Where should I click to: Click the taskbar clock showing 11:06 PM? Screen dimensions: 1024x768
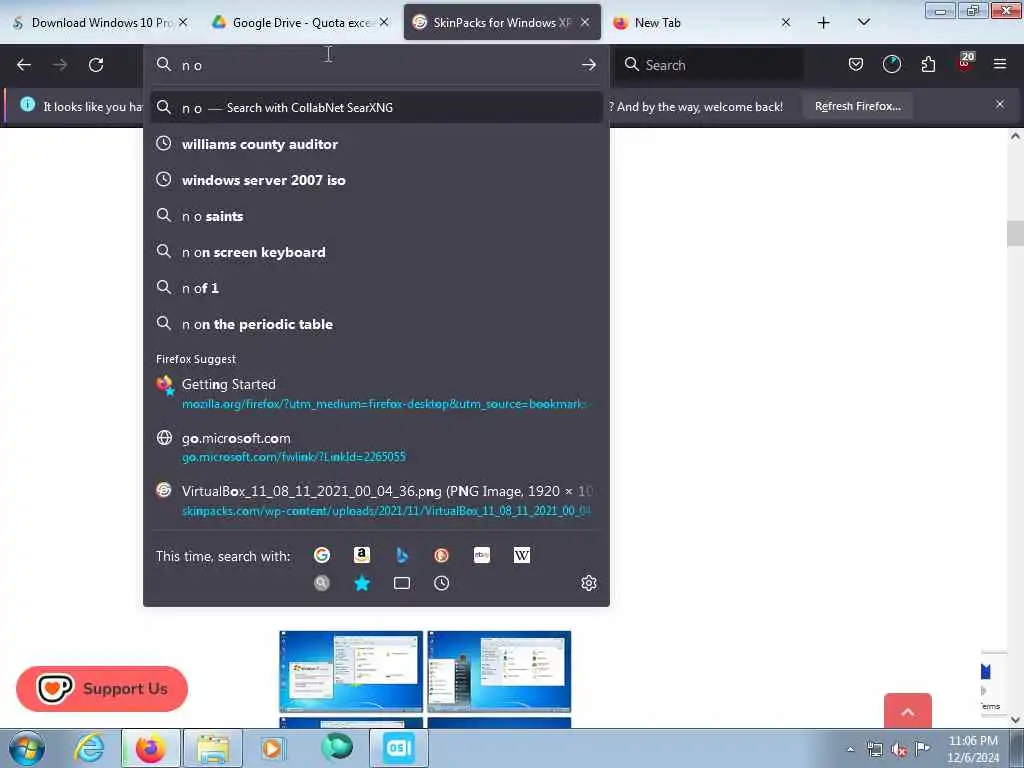point(973,749)
